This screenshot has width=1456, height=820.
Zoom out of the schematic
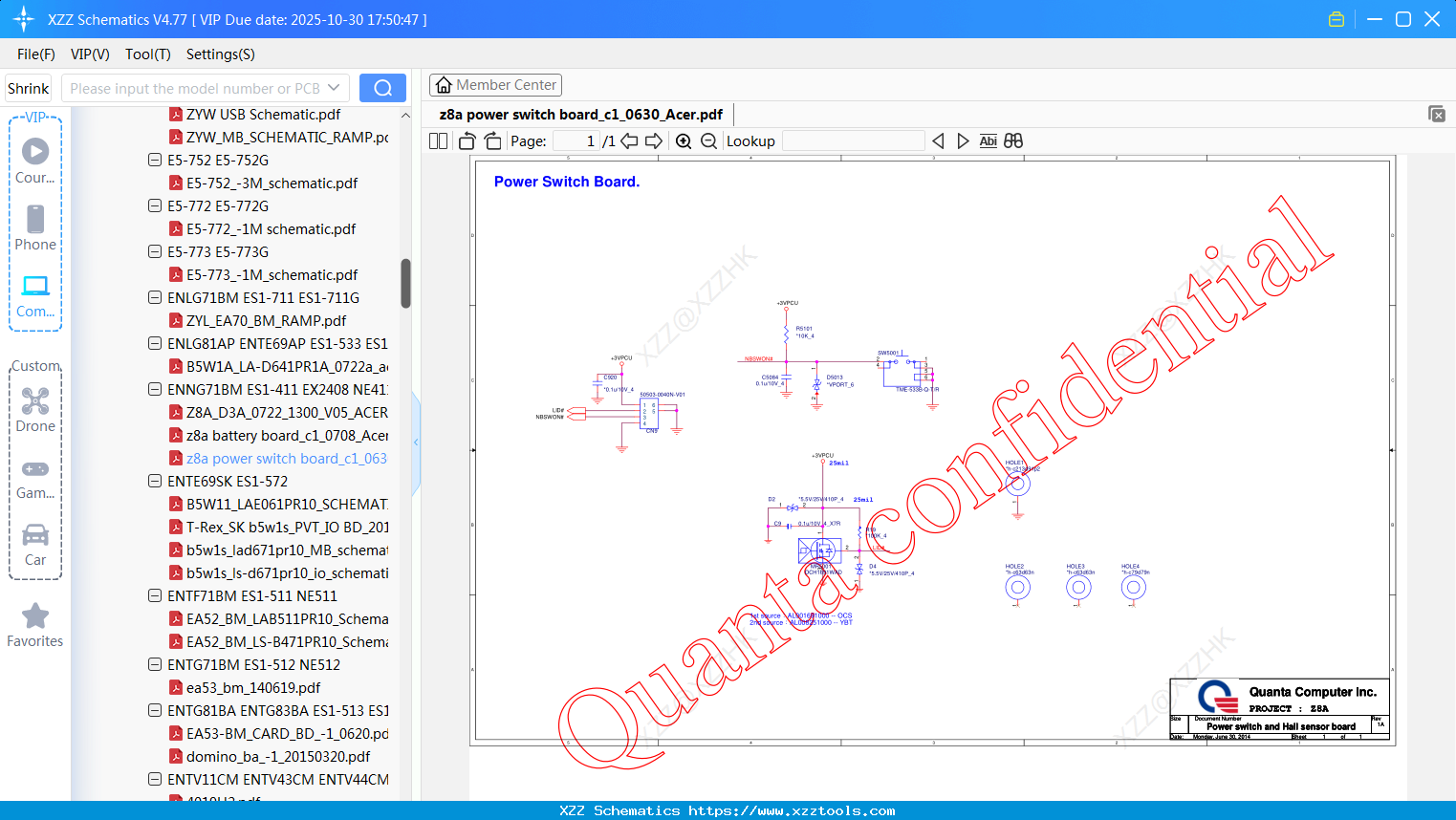[x=708, y=141]
